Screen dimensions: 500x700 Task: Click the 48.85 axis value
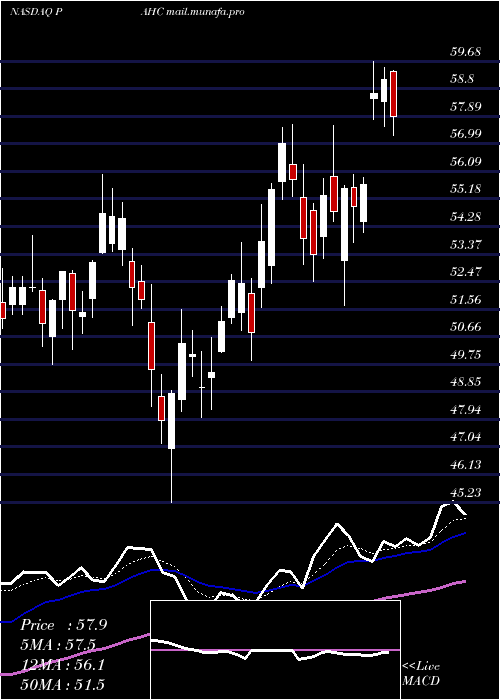pyautogui.click(x=466, y=382)
